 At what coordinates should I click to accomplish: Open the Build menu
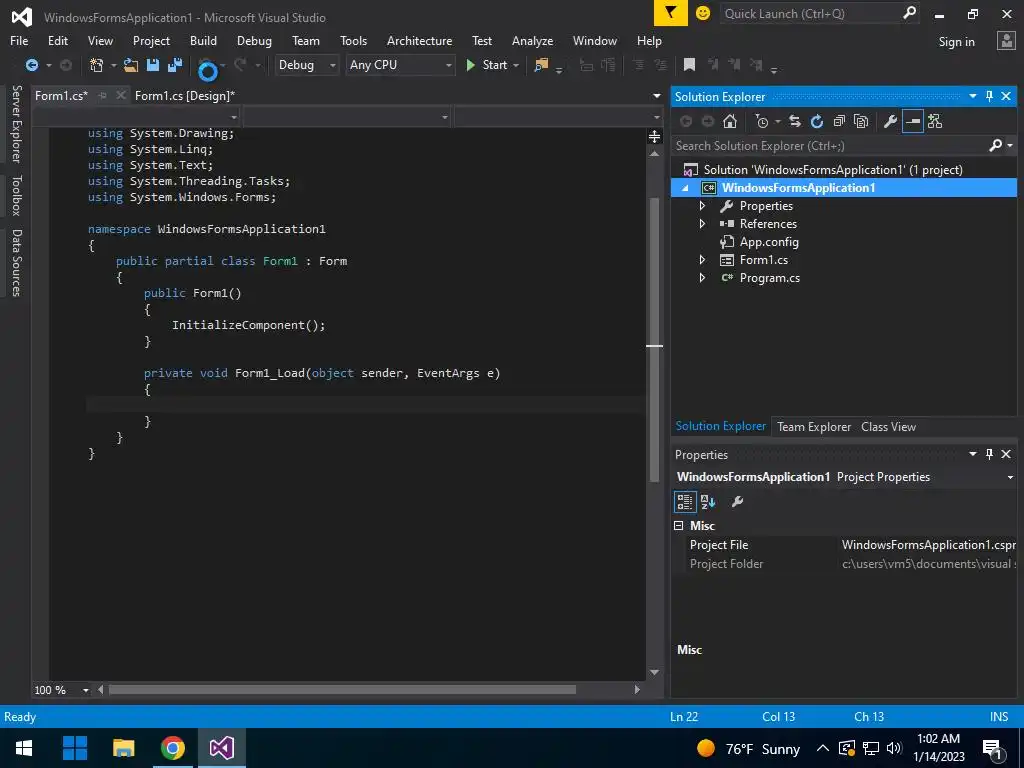(x=203, y=40)
